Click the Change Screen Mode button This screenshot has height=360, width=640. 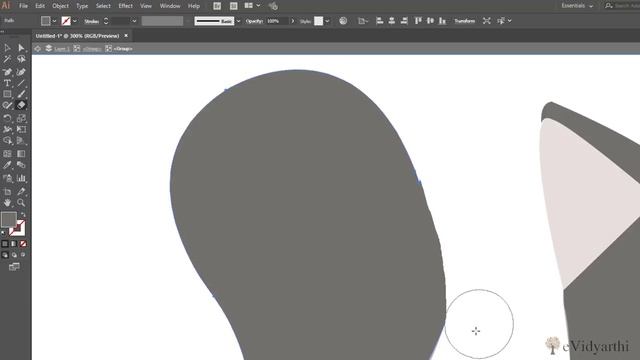click(x=14, y=267)
